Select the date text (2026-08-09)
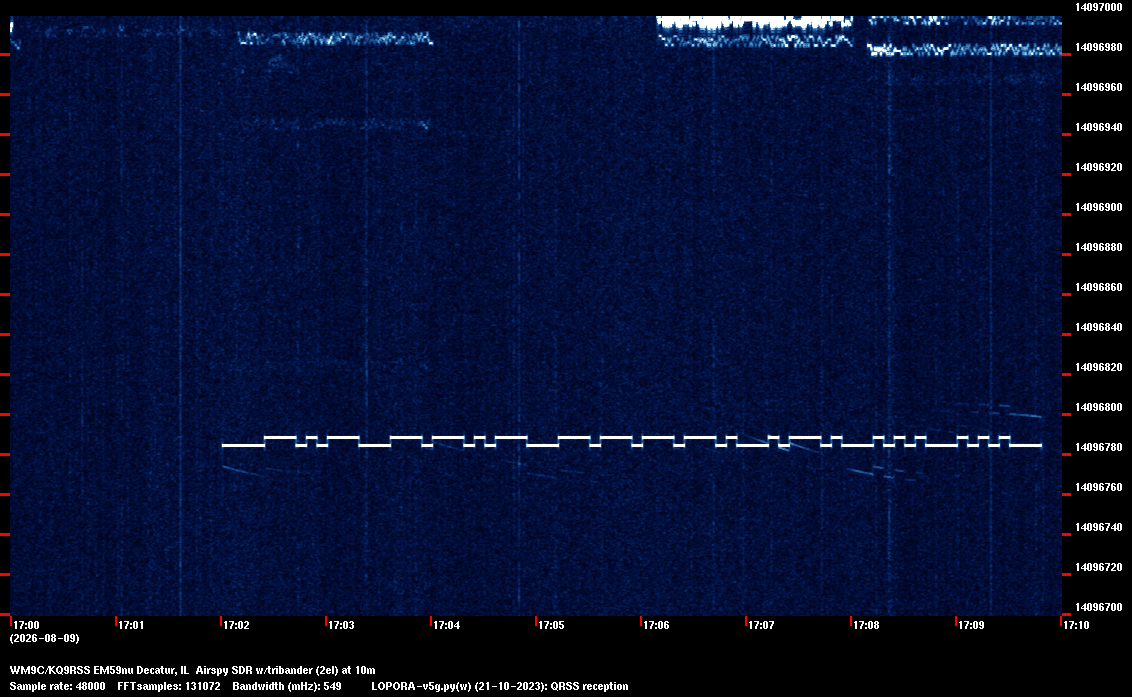Screen dimensions: 1132x697 click(x=45, y=638)
